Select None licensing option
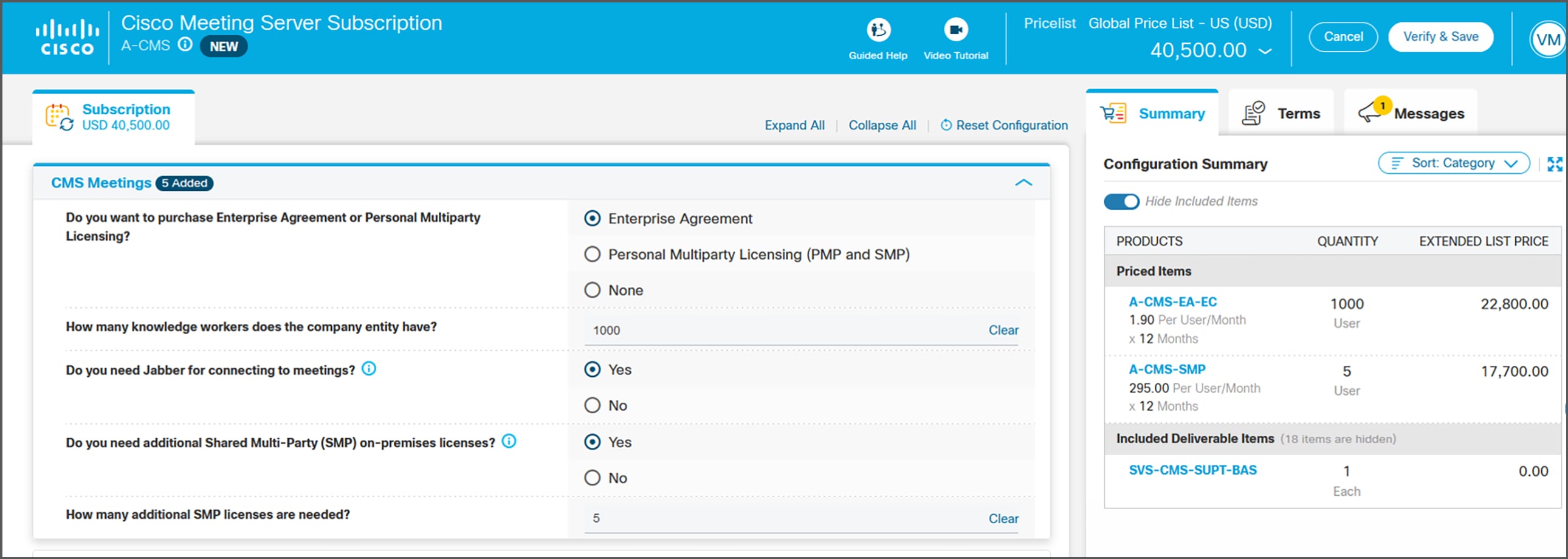The width and height of the screenshot is (1568, 559). tap(593, 290)
